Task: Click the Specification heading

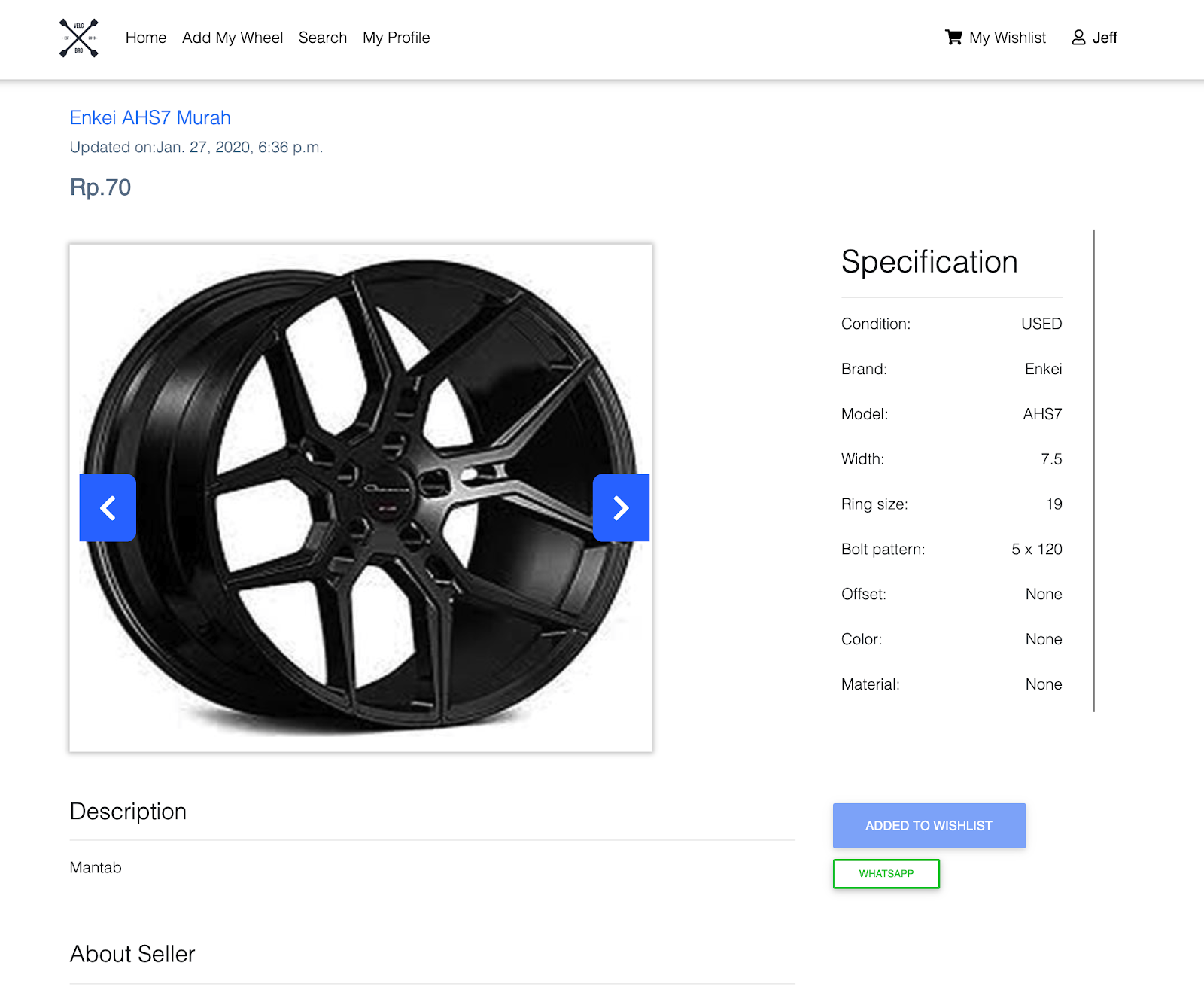Action: pyautogui.click(x=929, y=262)
